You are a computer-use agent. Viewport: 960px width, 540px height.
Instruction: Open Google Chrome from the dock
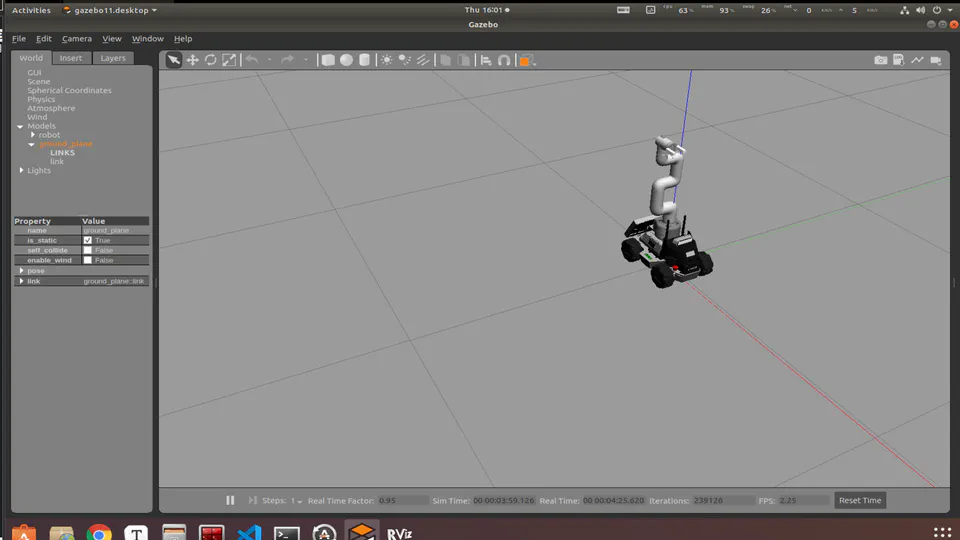(99, 533)
